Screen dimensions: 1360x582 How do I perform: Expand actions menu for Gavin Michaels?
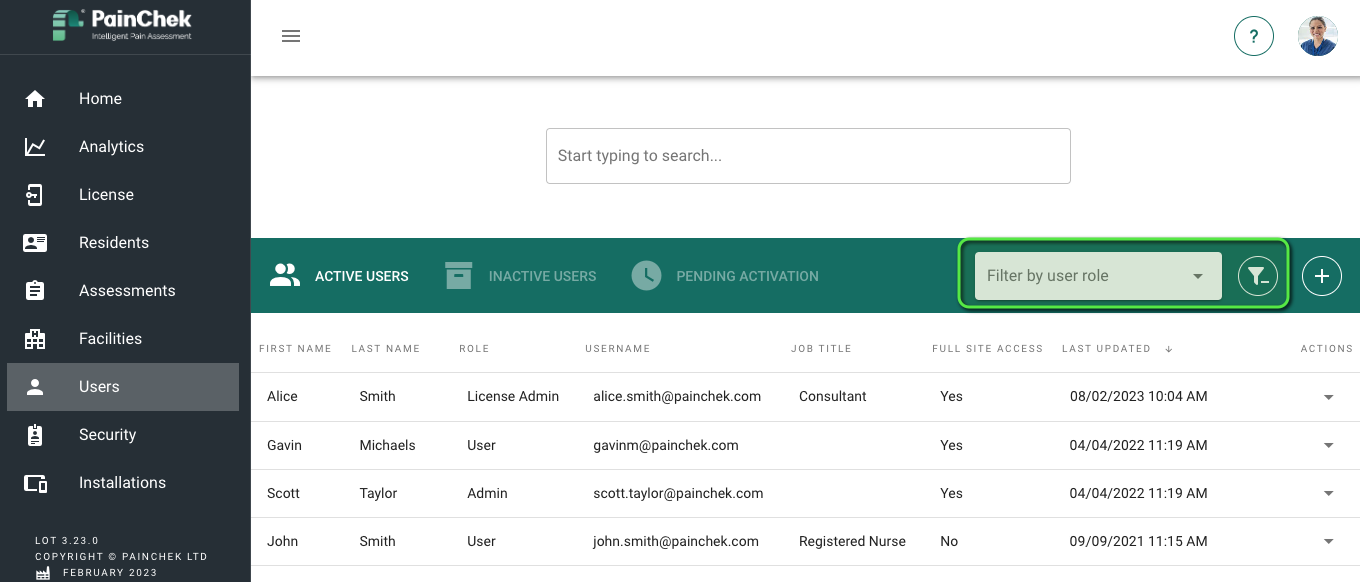click(1328, 446)
